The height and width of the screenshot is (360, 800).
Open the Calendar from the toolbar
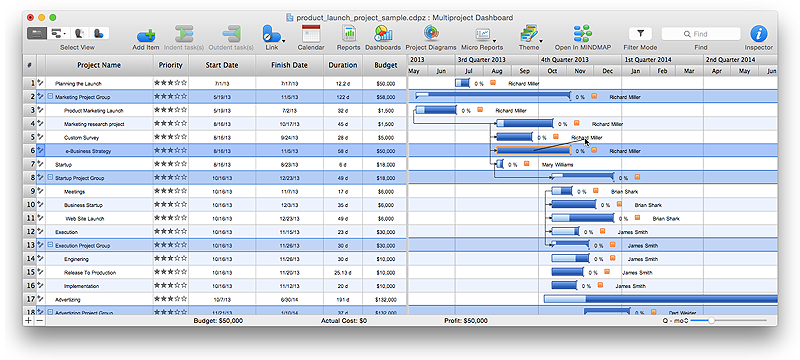pyautogui.click(x=311, y=34)
